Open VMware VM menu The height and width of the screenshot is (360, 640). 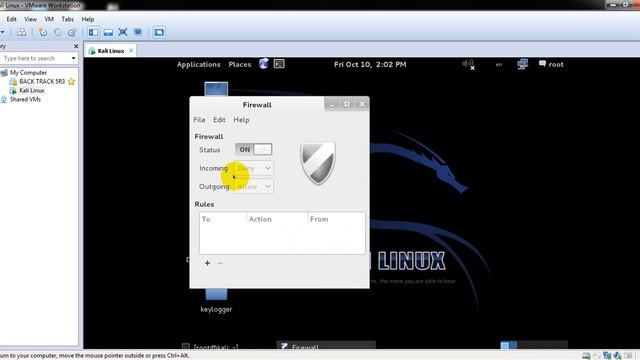(x=49, y=19)
